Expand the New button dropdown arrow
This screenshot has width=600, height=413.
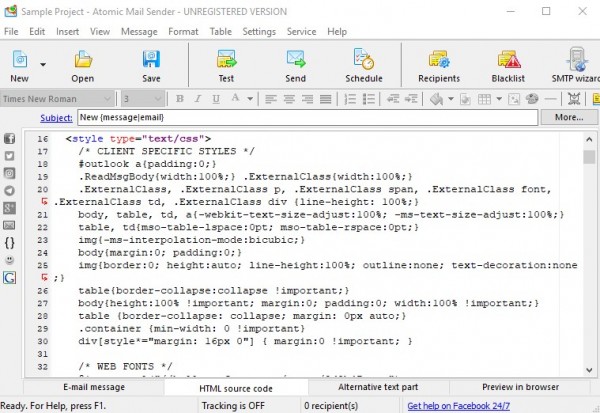coord(43,64)
